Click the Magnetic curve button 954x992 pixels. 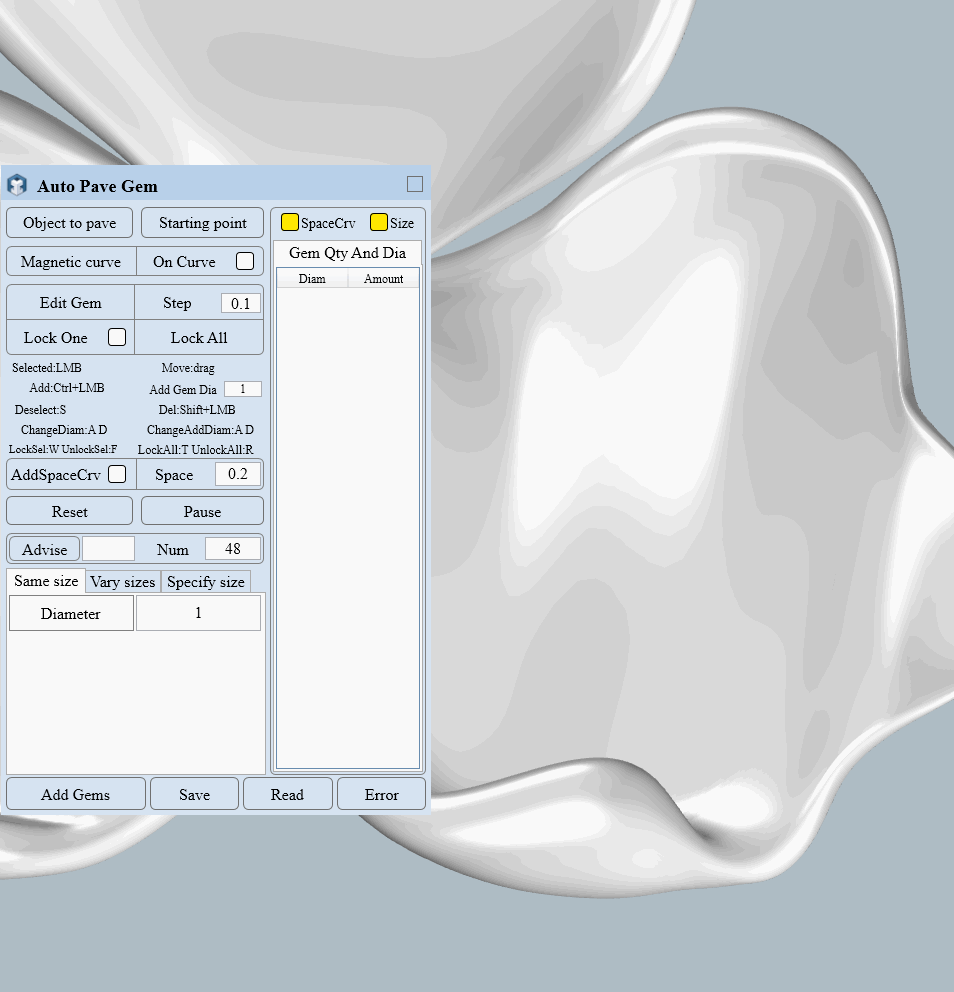point(71,262)
